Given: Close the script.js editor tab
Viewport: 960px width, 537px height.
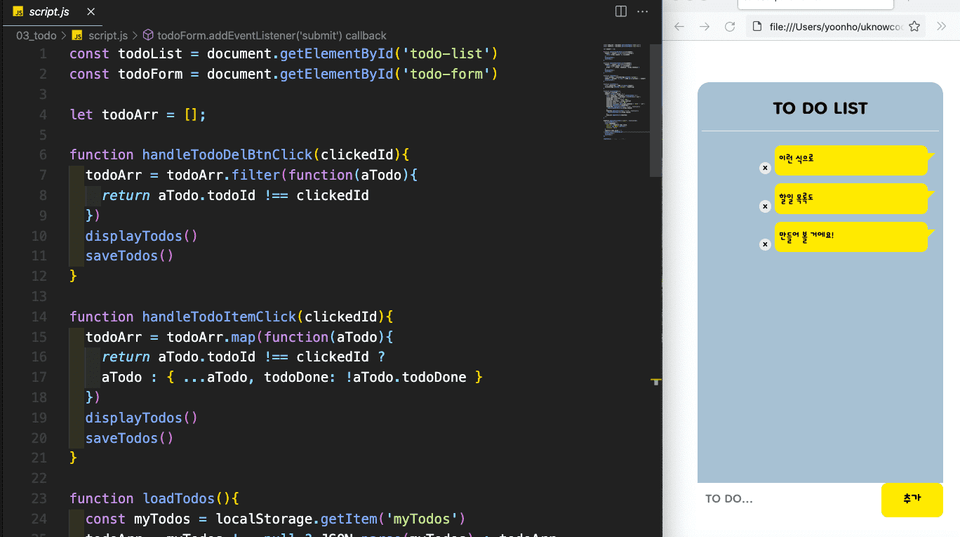Looking at the screenshot, I should (91, 12).
